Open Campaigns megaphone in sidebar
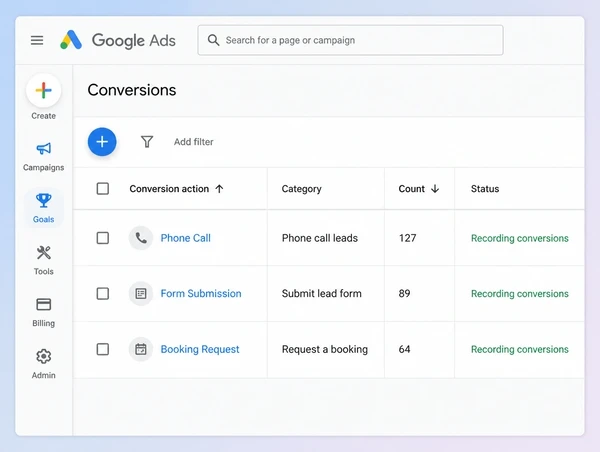Screen dimensions: 600x452 coord(44,148)
